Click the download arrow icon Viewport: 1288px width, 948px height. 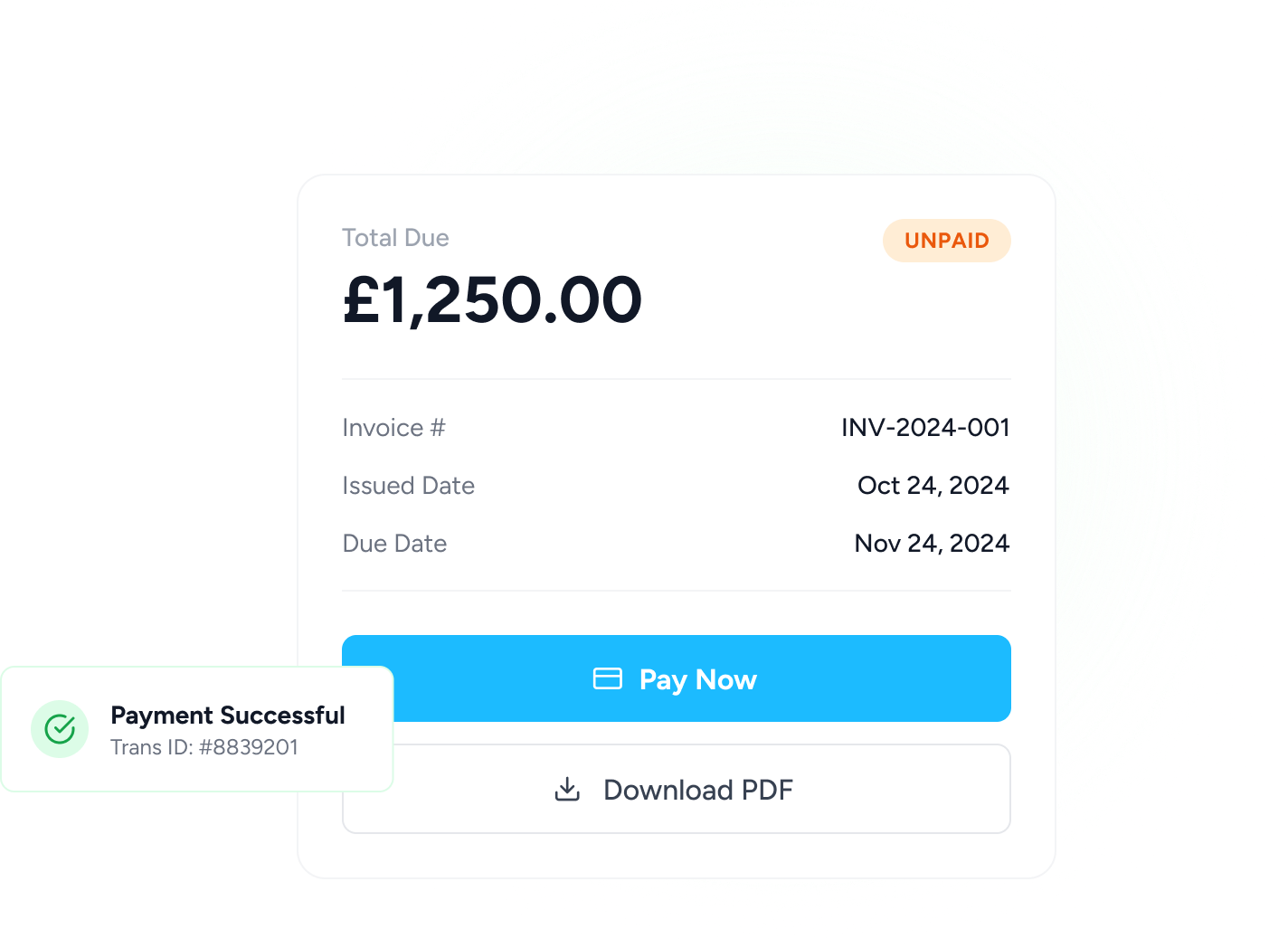[x=567, y=789]
